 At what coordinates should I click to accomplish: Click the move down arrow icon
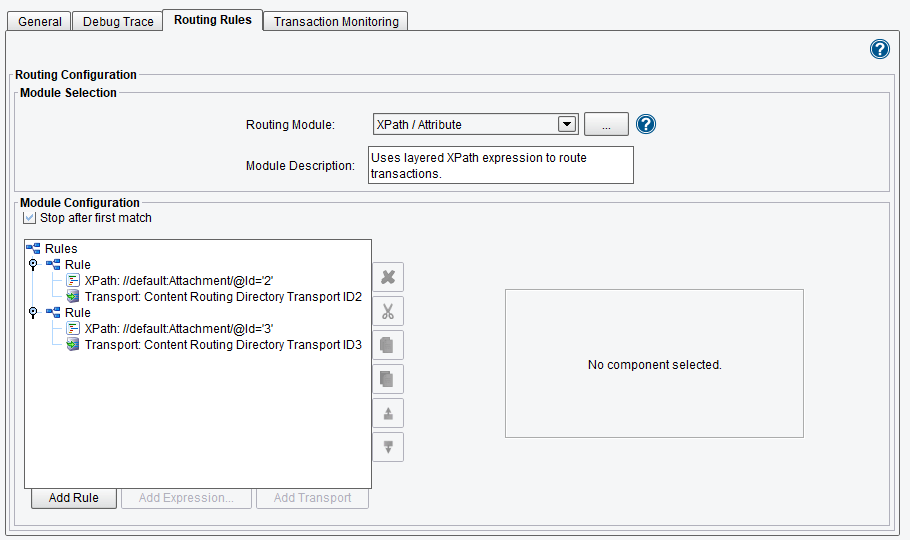pyautogui.click(x=388, y=447)
